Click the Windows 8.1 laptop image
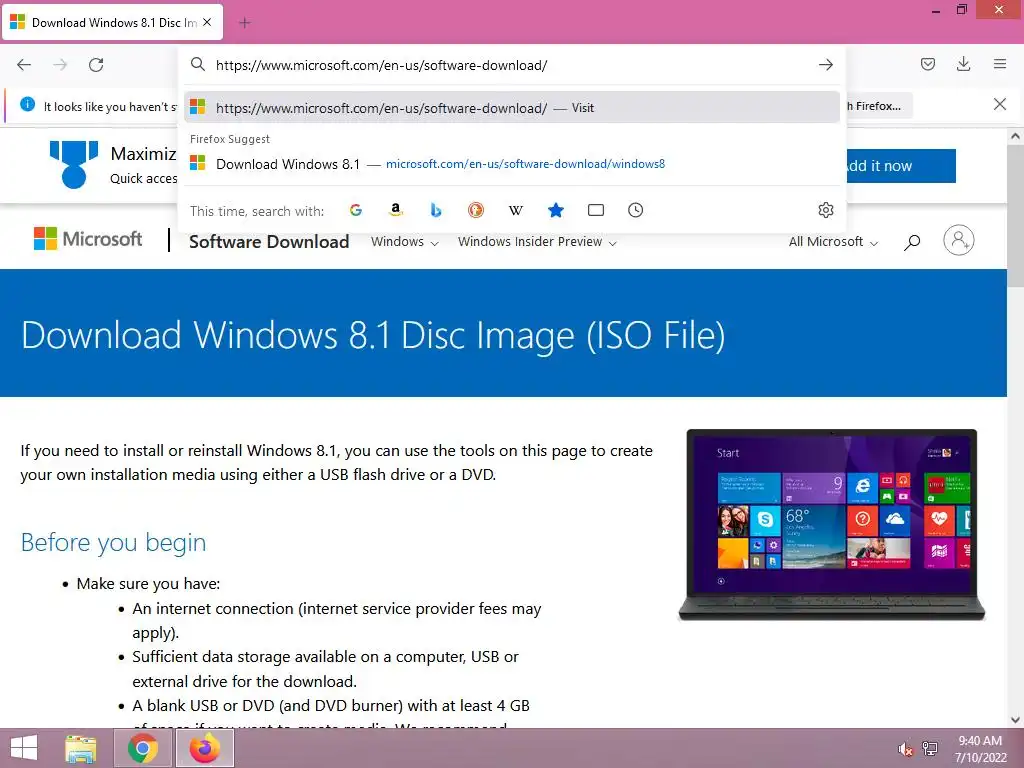This screenshot has width=1024, height=768. coord(831,525)
